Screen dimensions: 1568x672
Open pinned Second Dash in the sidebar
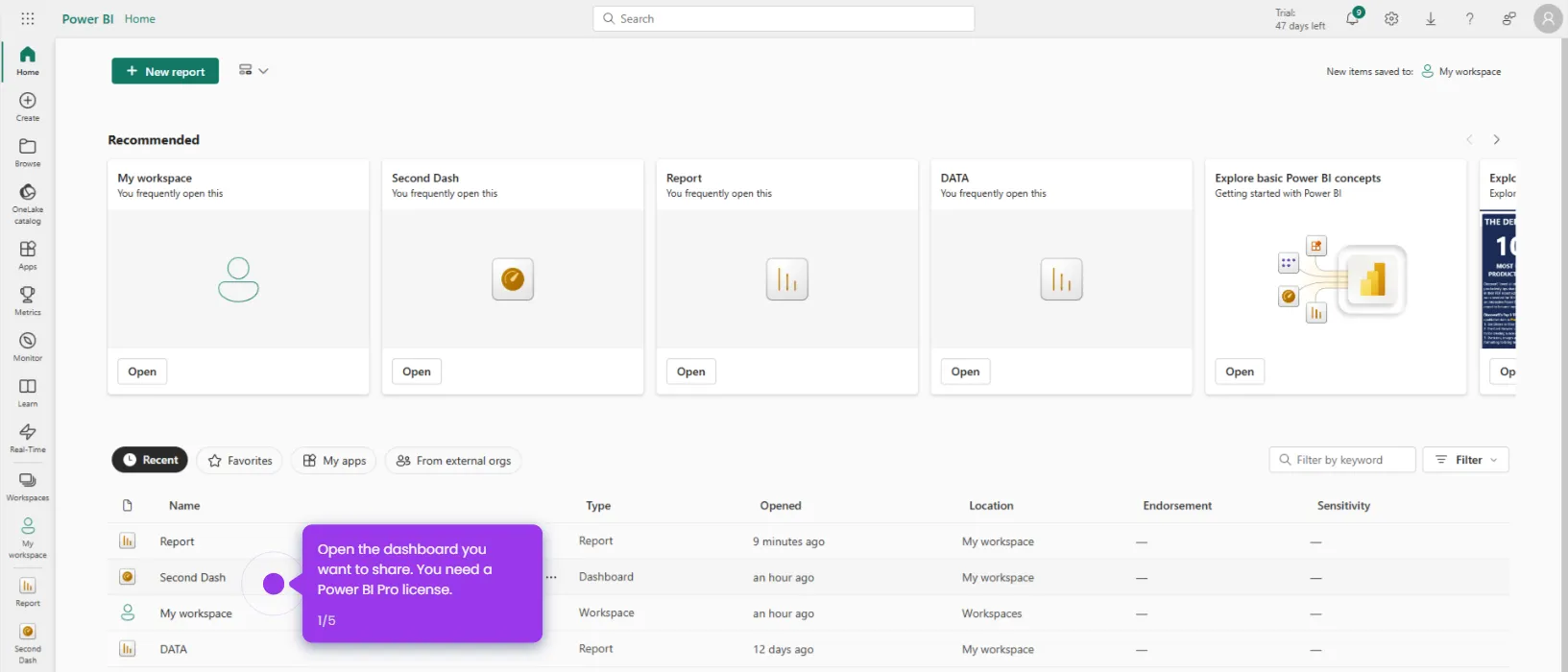pyautogui.click(x=28, y=643)
